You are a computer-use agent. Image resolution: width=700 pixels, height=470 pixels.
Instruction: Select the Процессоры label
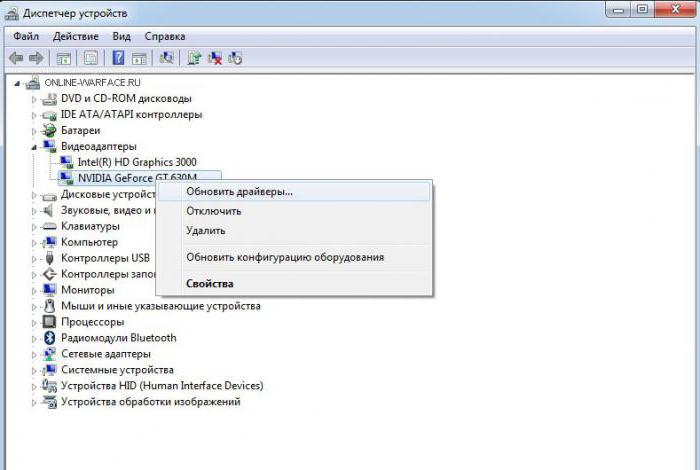92,322
